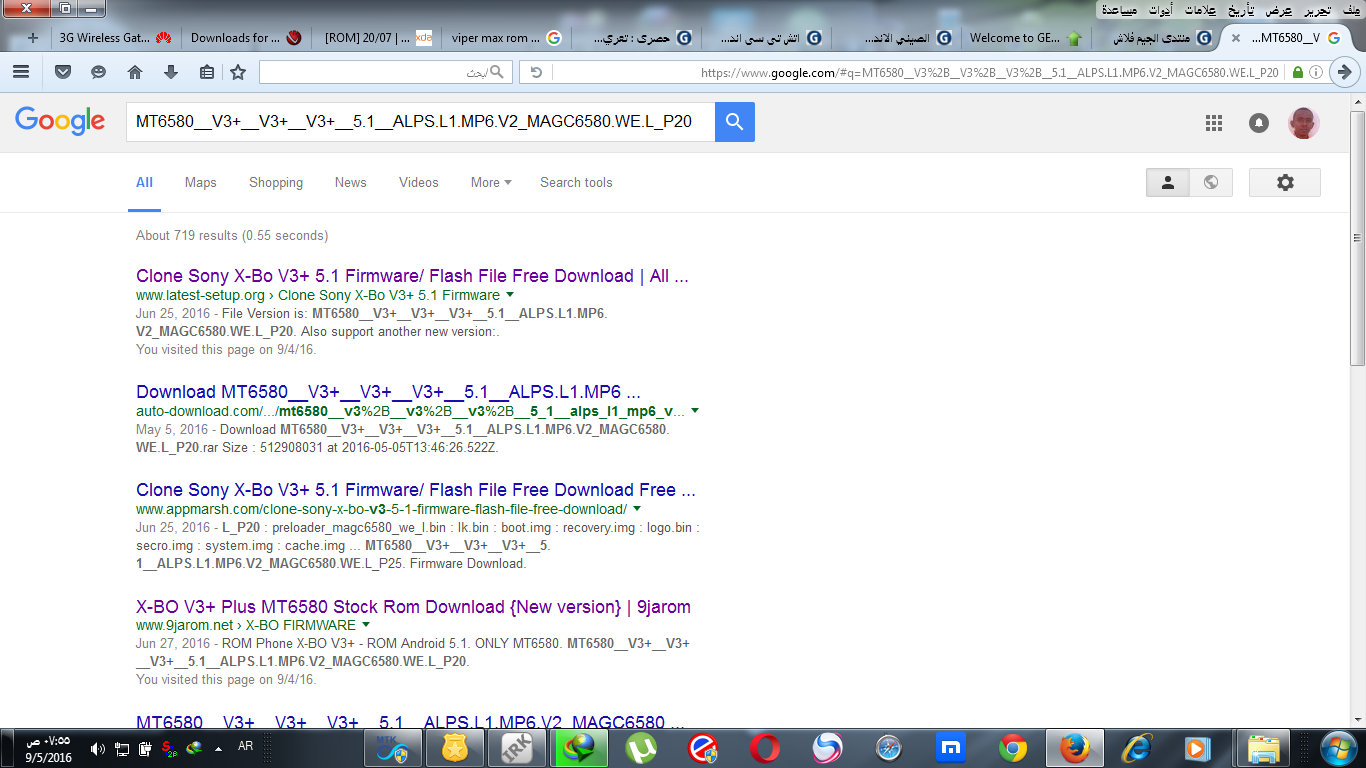Show site information via the info icon
Image resolution: width=1366 pixels, height=768 pixels.
[x=1316, y=72]
